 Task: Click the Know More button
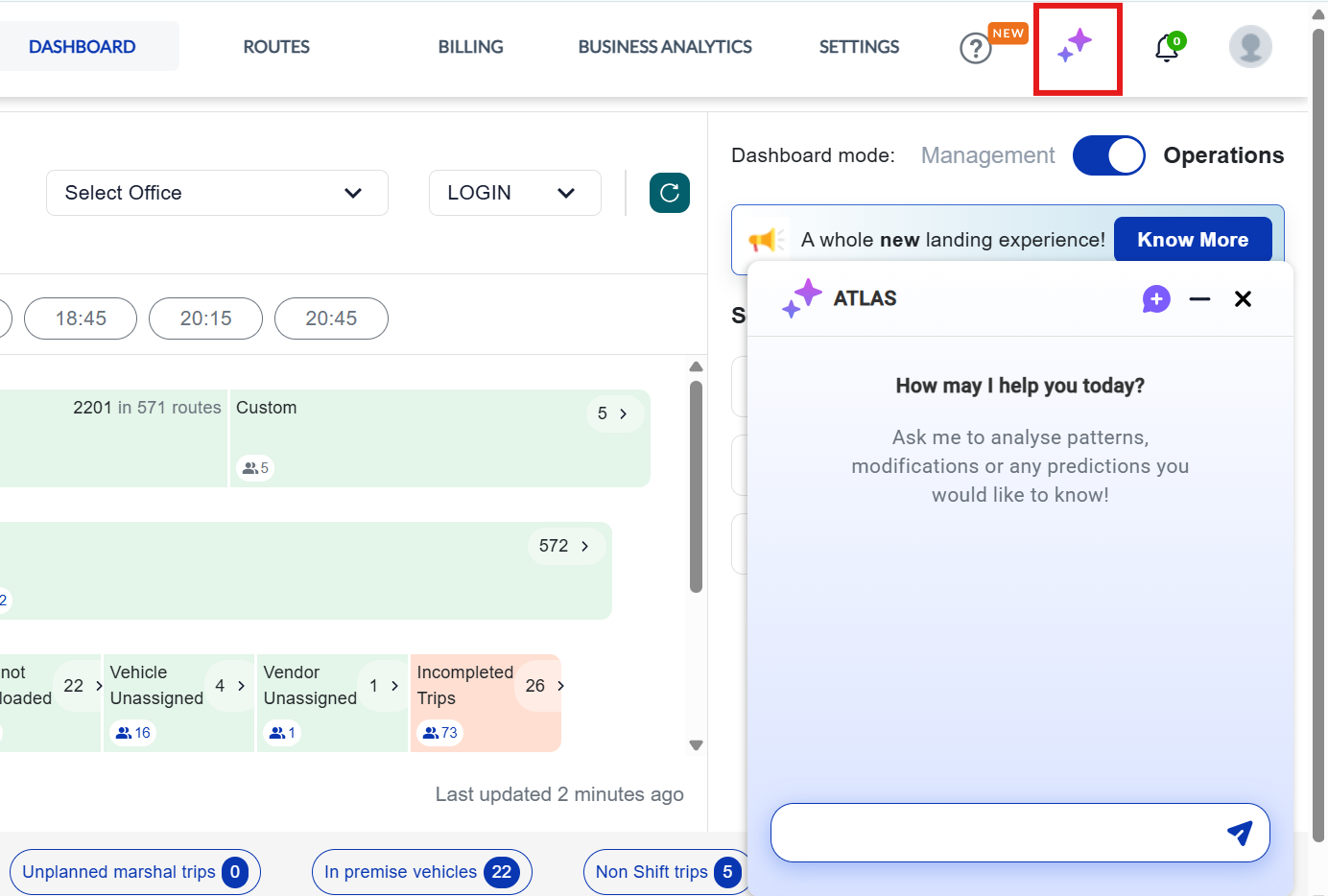(1193, 240)
